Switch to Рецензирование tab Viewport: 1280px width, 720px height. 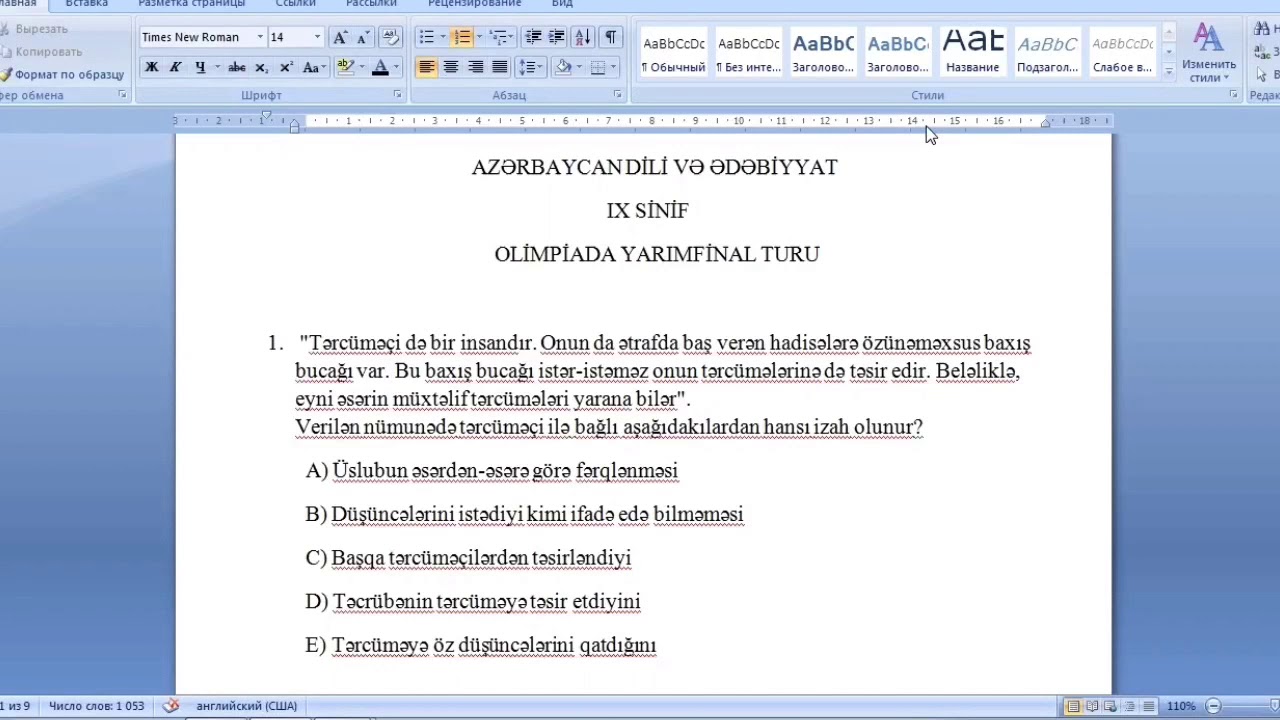474,4
